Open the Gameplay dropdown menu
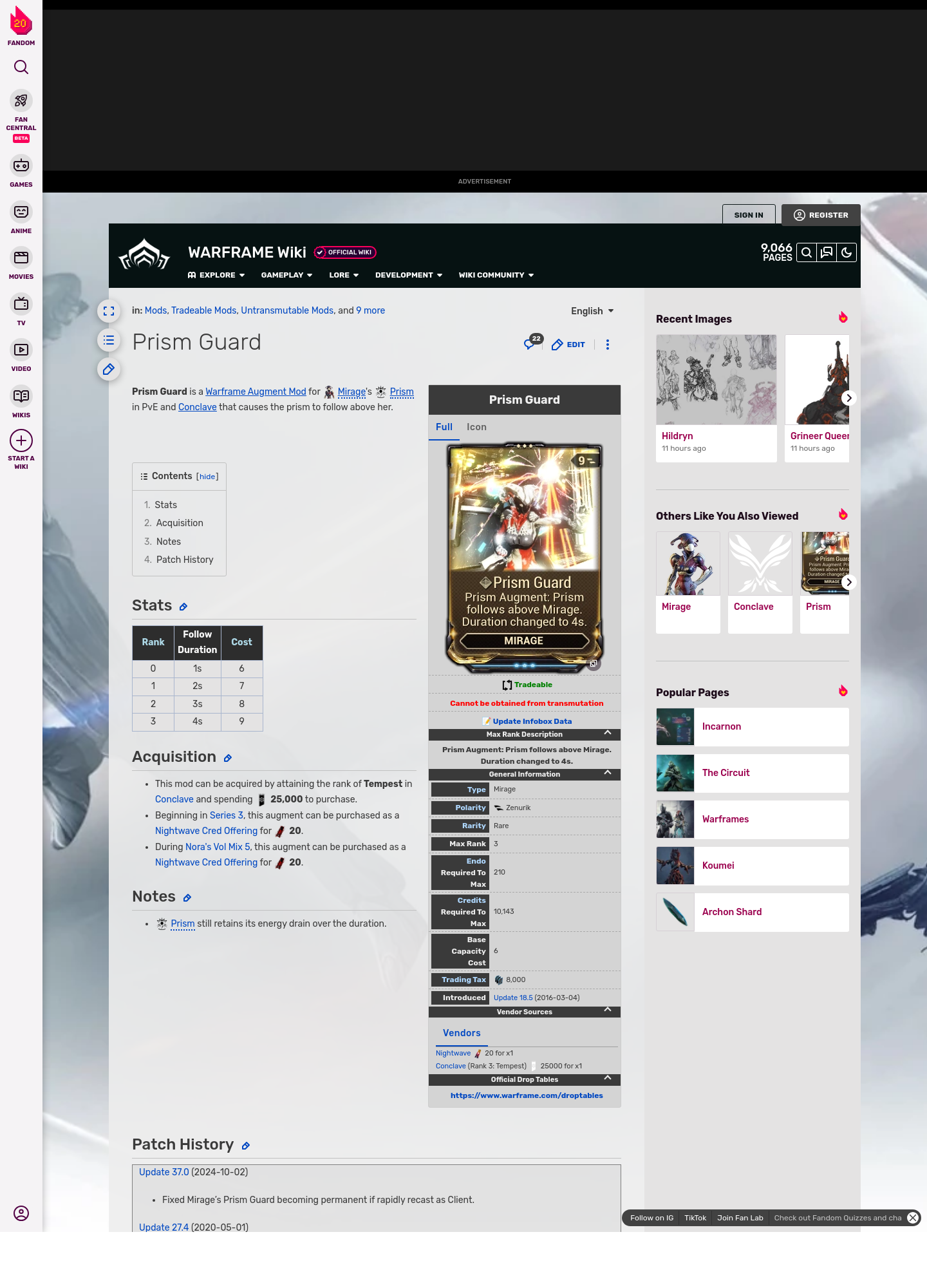 tap(286, 275)
